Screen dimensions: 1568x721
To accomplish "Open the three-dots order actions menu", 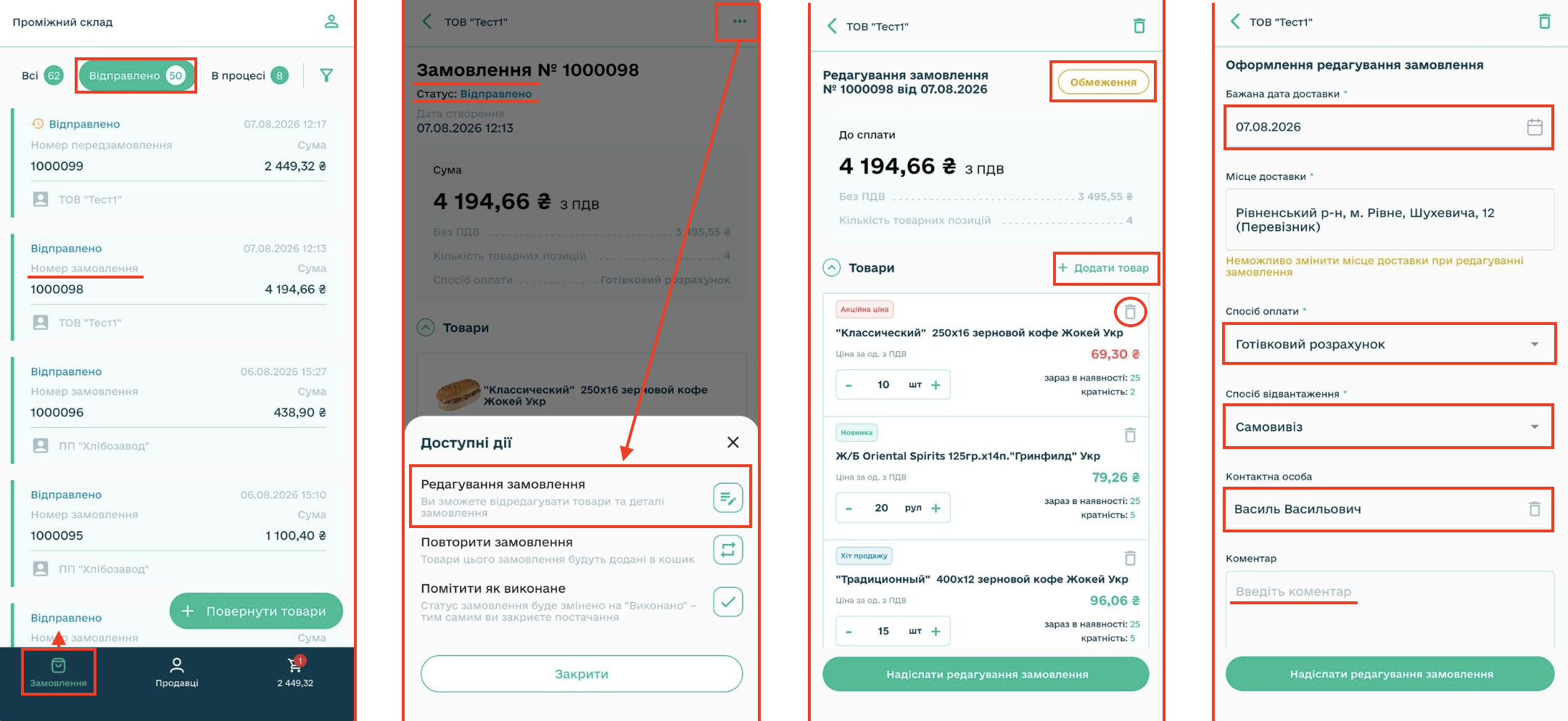I will point(739,22).
